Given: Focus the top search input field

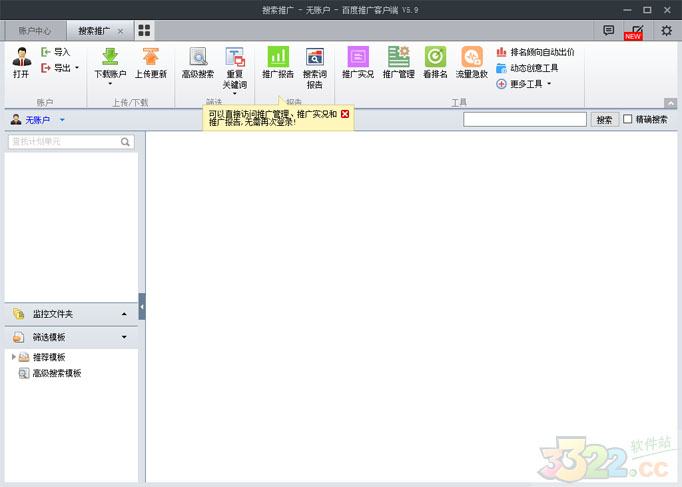Looking at the screenshot, I should (x=525, y=119).
